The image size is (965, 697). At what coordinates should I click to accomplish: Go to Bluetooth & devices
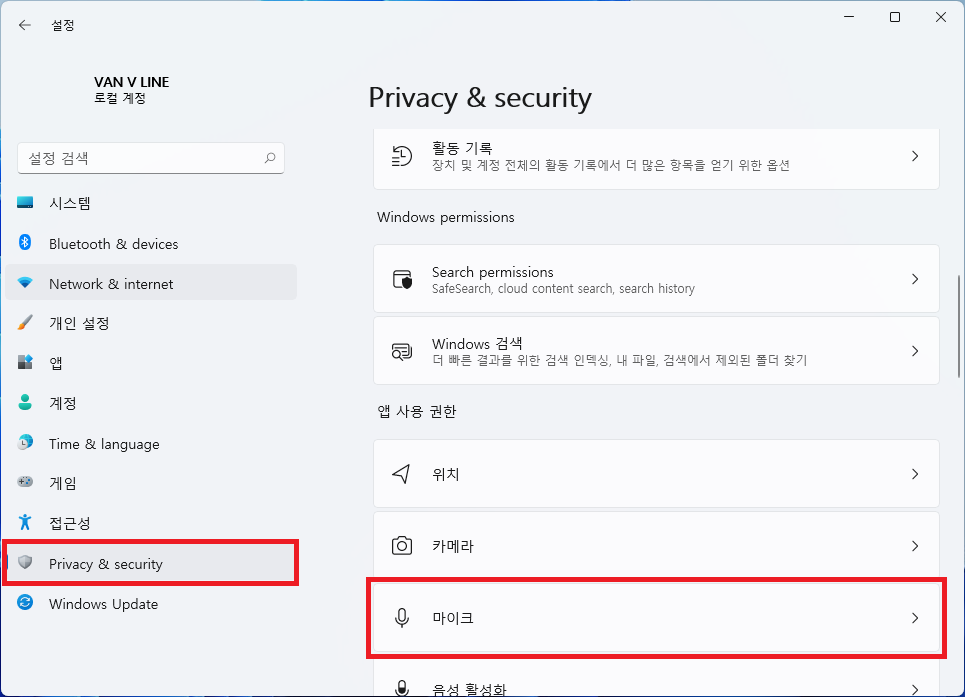click(x=151, y=244)
